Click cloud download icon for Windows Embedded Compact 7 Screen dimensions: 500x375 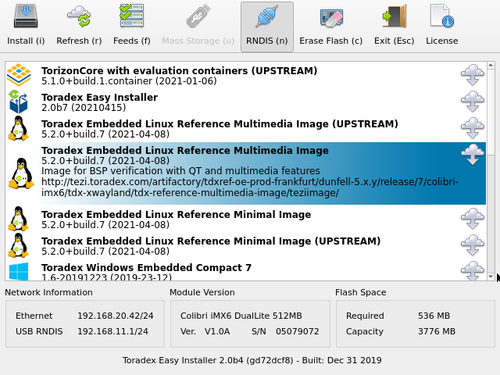click(x=473, y=271)
